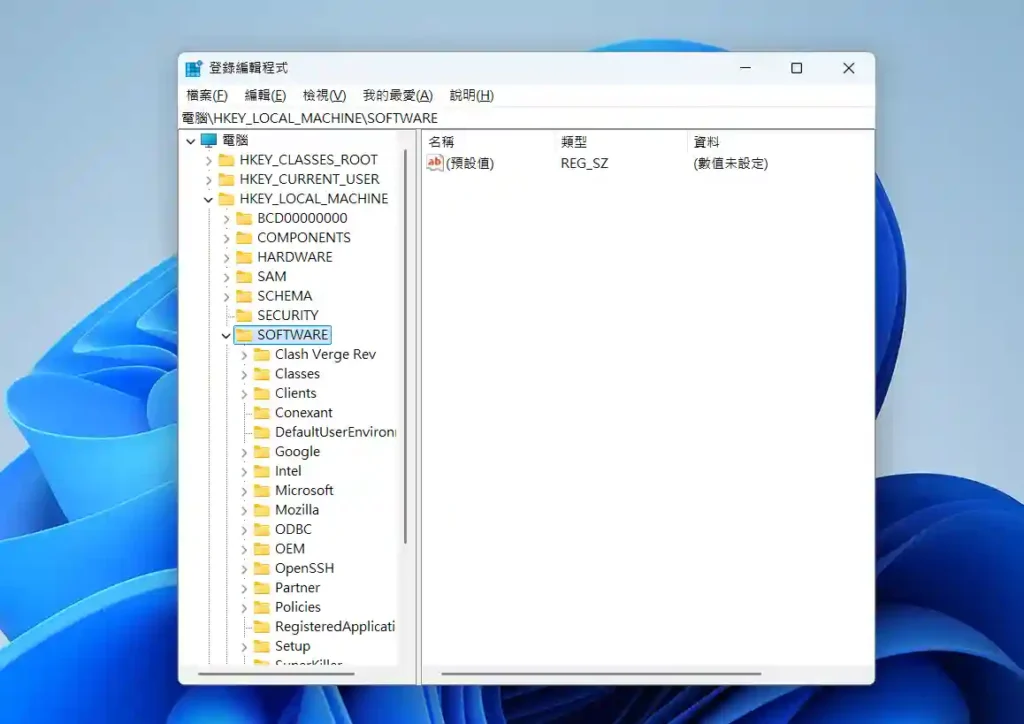The image size is (1024, 724).
Task: Click the SCHEMA folder icon
Action: click(x=244, y=296)
